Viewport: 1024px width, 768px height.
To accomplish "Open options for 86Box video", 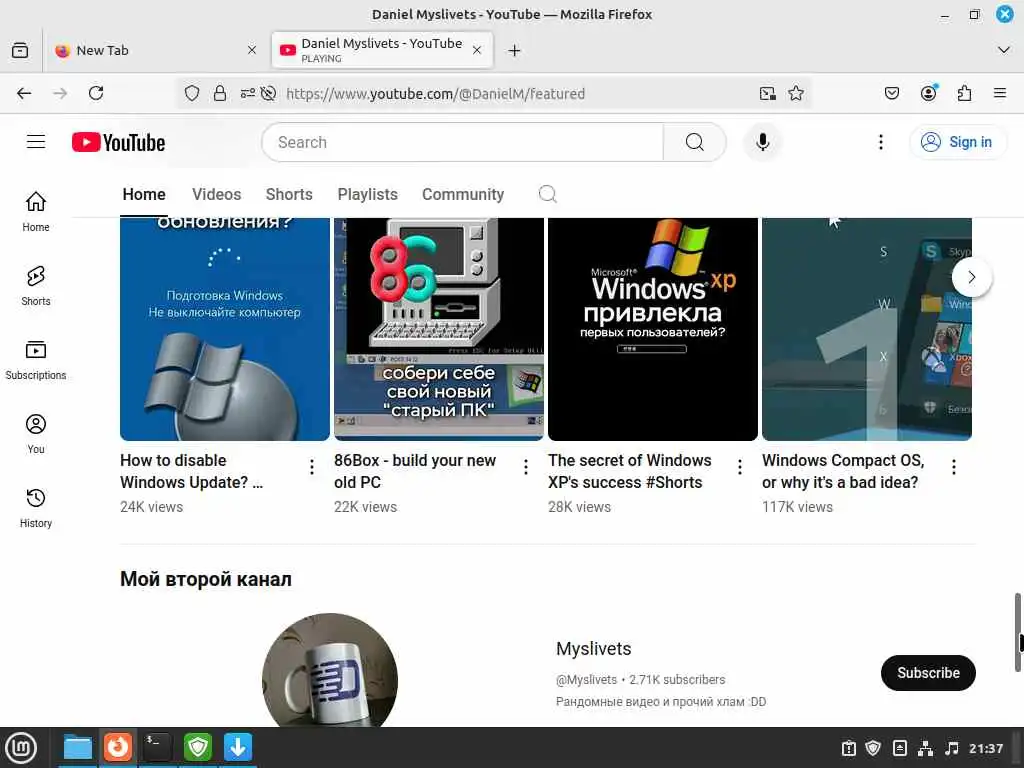I will click(526, 466).
